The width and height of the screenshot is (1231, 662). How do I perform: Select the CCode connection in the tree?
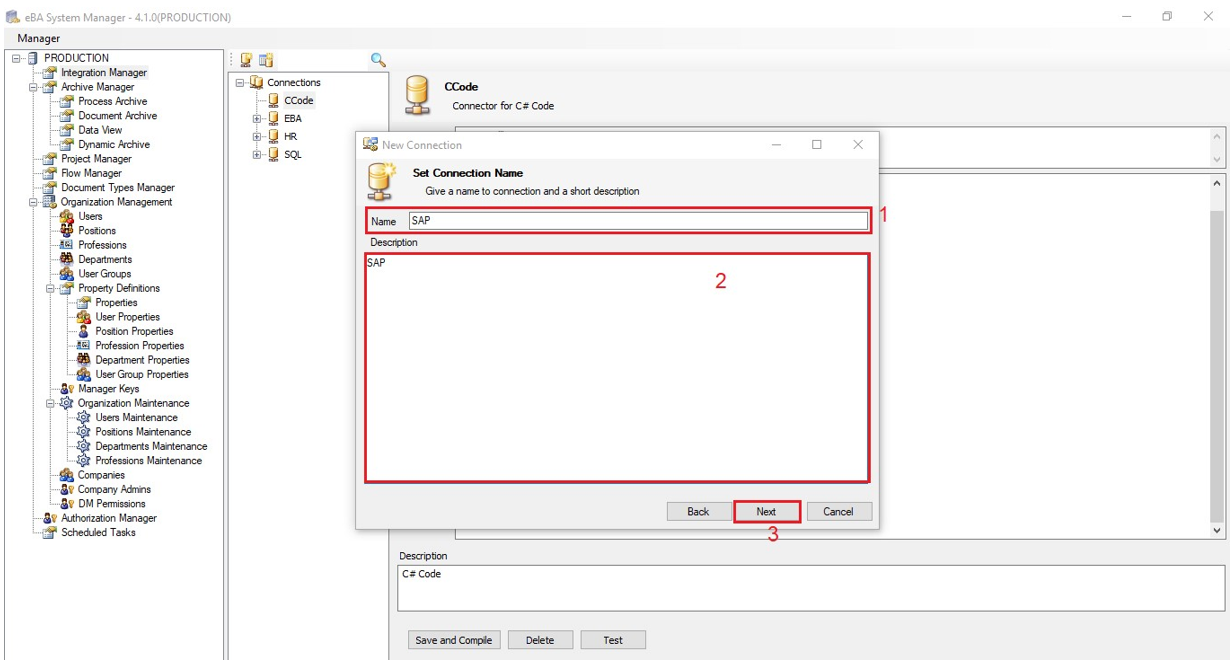(x=298, y=100)
